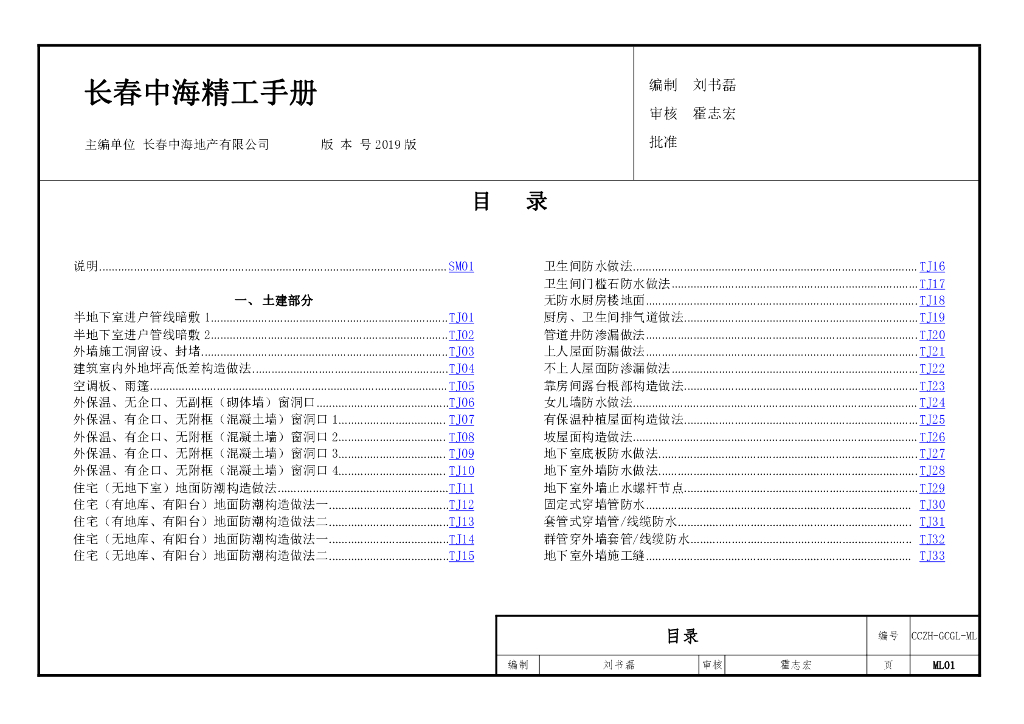Click the entry 住宅（无地下室）地面防潮构造做法
This screenshot has height=724, width=1024.
point(175,488)
